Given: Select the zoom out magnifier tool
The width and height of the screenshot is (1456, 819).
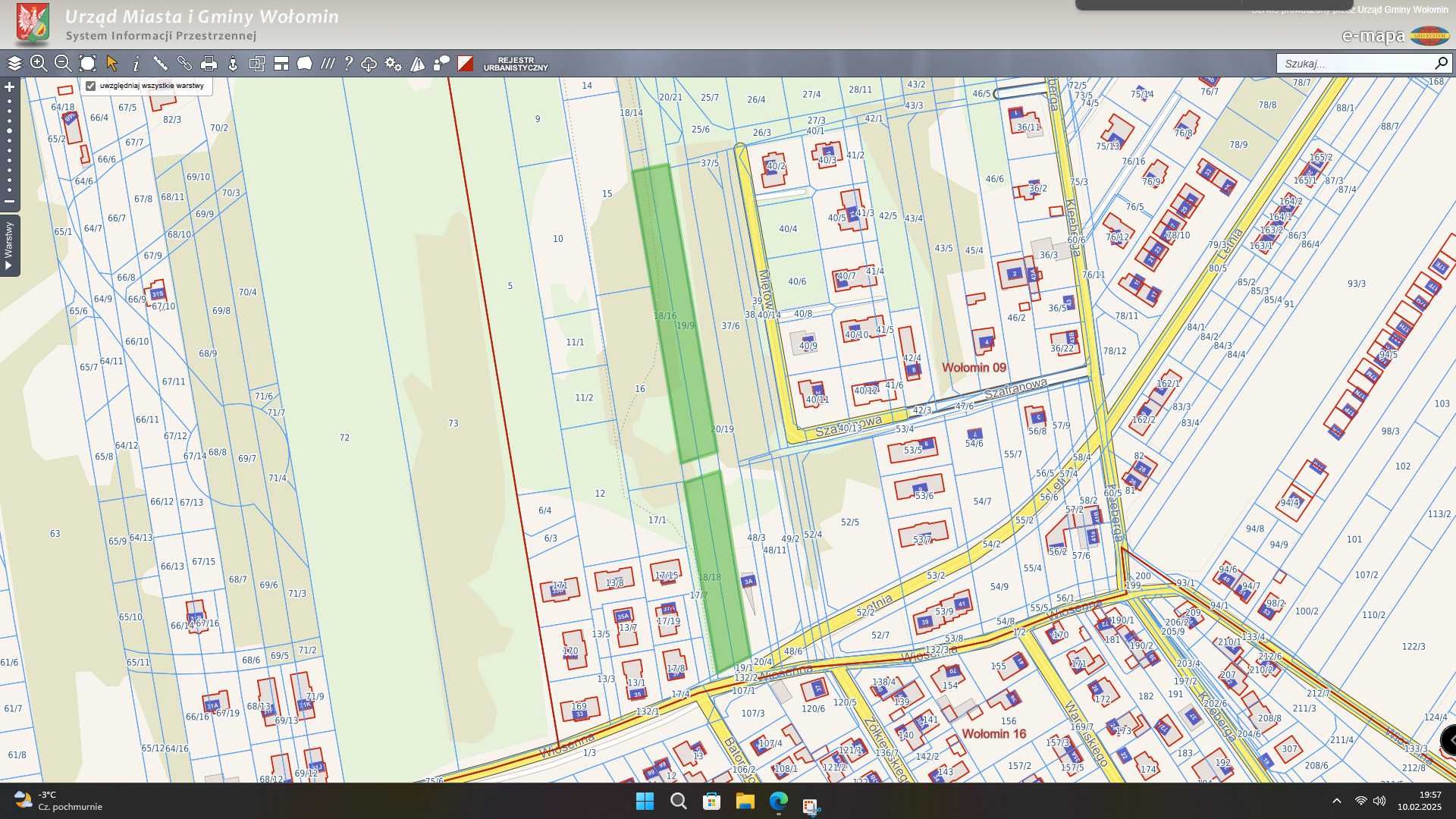Looking at the screenshot, I should coord(63,64).
